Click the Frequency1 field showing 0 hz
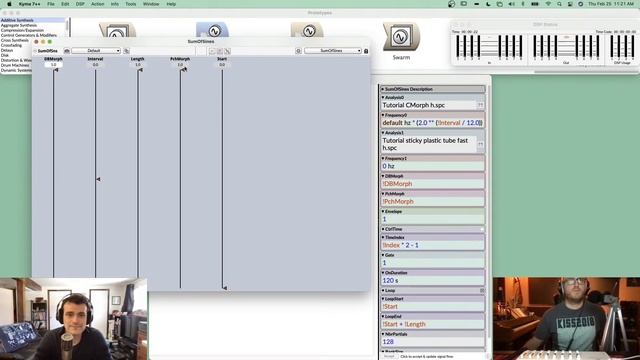Image resolution: width=640 pixels, height=360 pixels. (432, 166)
